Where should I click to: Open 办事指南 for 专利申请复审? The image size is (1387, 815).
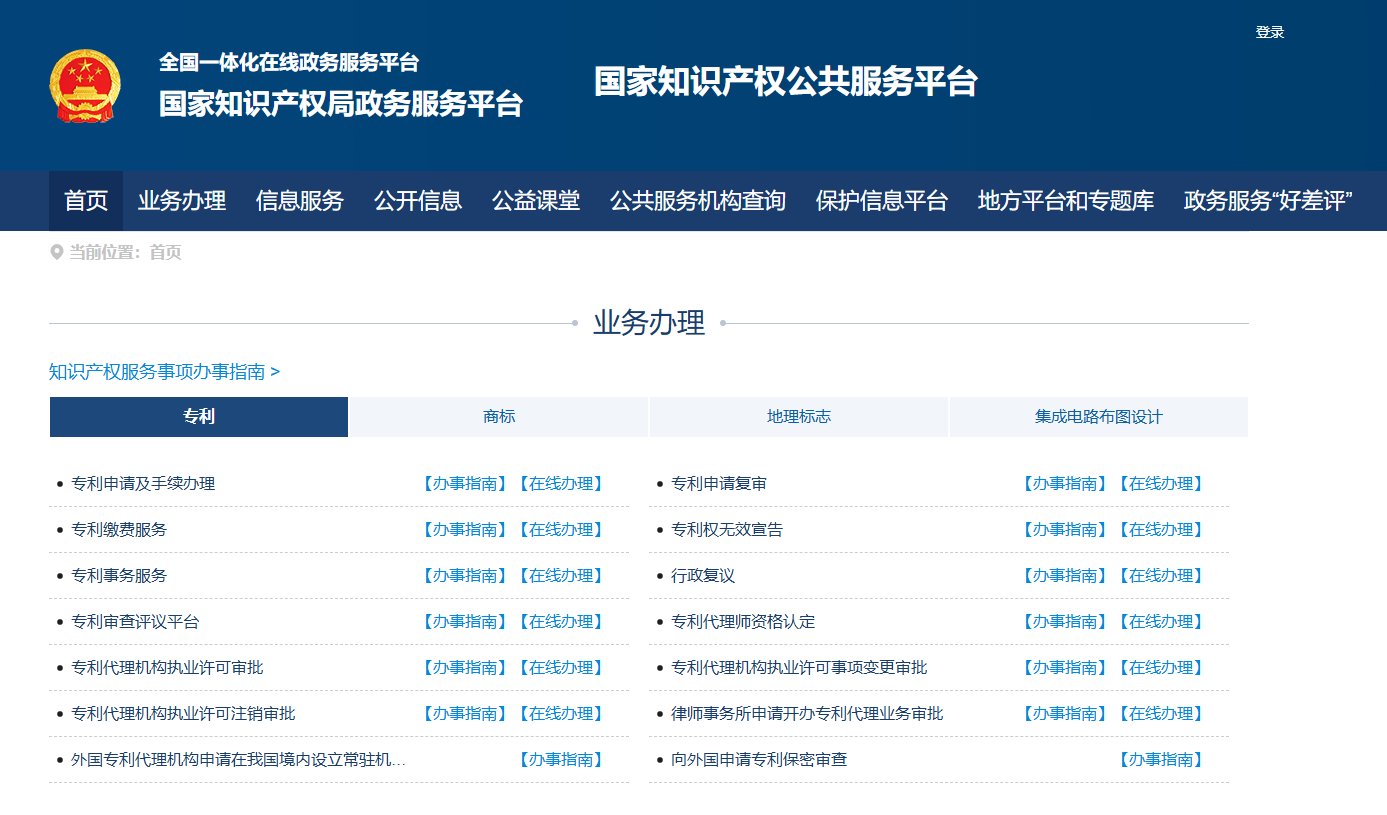click(1063, 483)
